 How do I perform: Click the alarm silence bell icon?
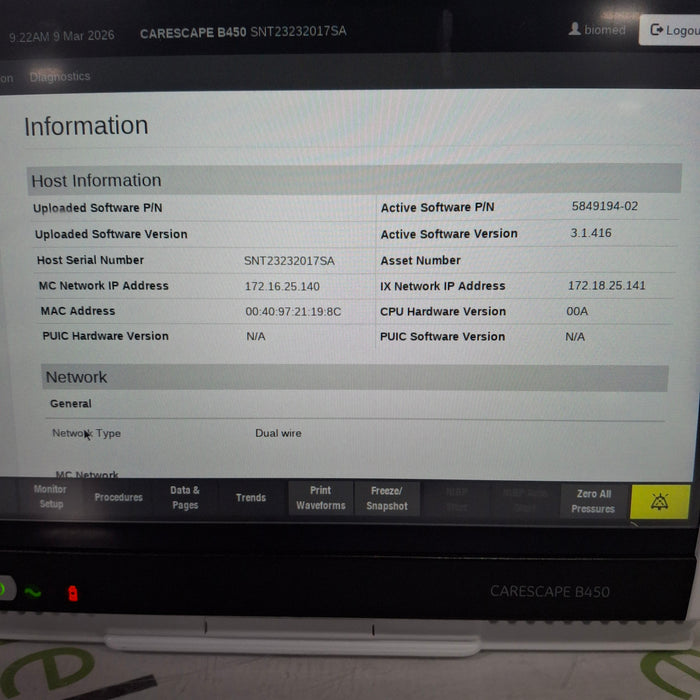pyautogui.click(x=659, y=502)
